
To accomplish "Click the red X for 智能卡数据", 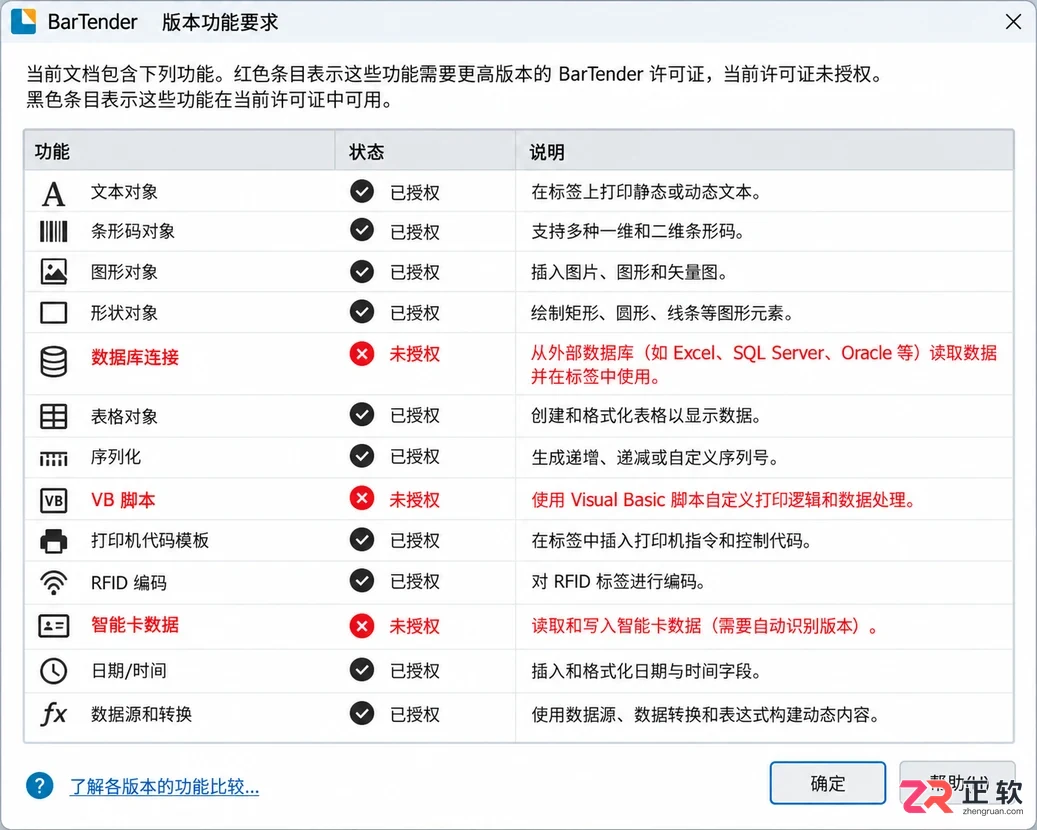I will [x=362, y=626].
